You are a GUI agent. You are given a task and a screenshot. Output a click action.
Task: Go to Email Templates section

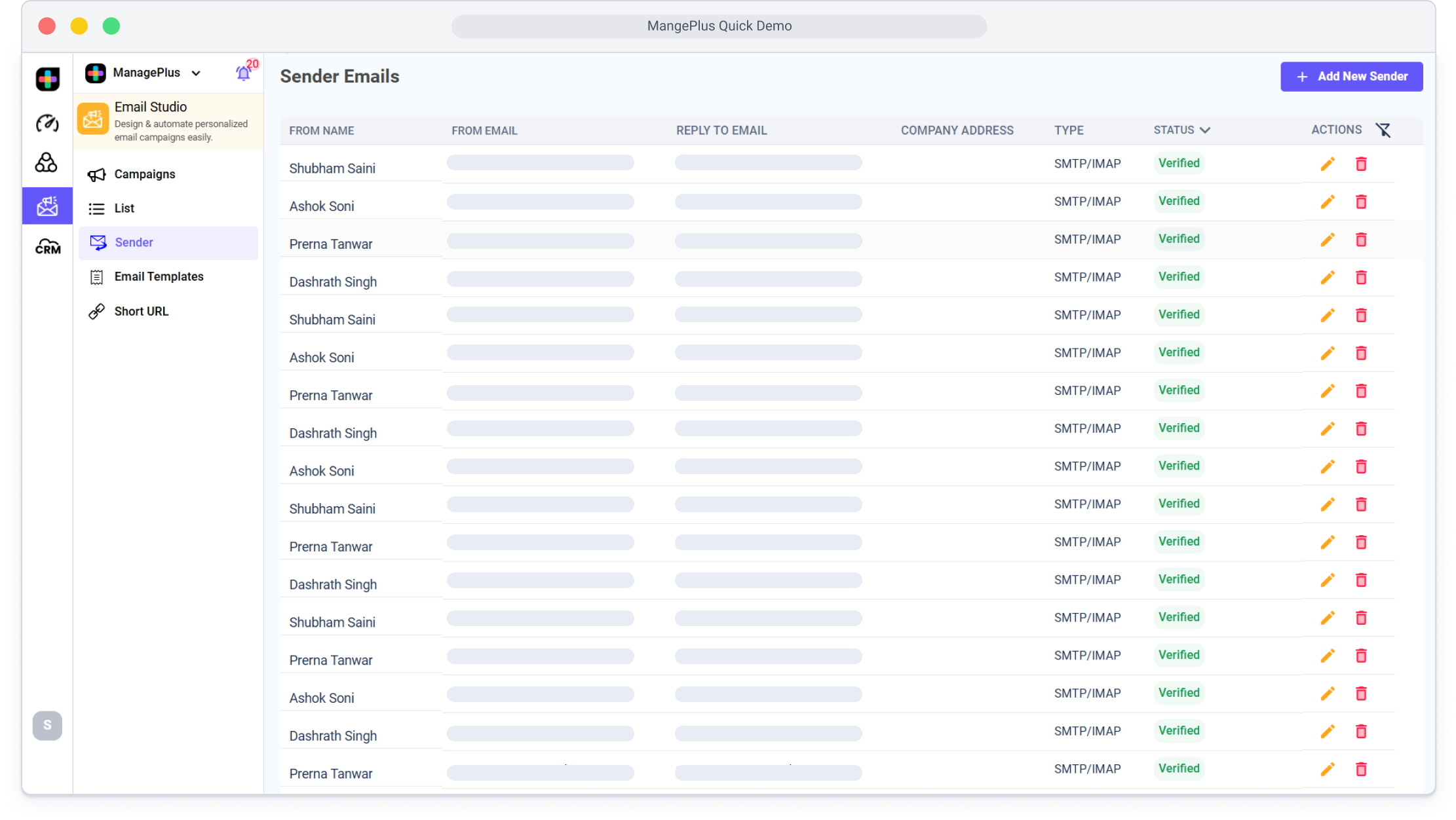(159, 276)
